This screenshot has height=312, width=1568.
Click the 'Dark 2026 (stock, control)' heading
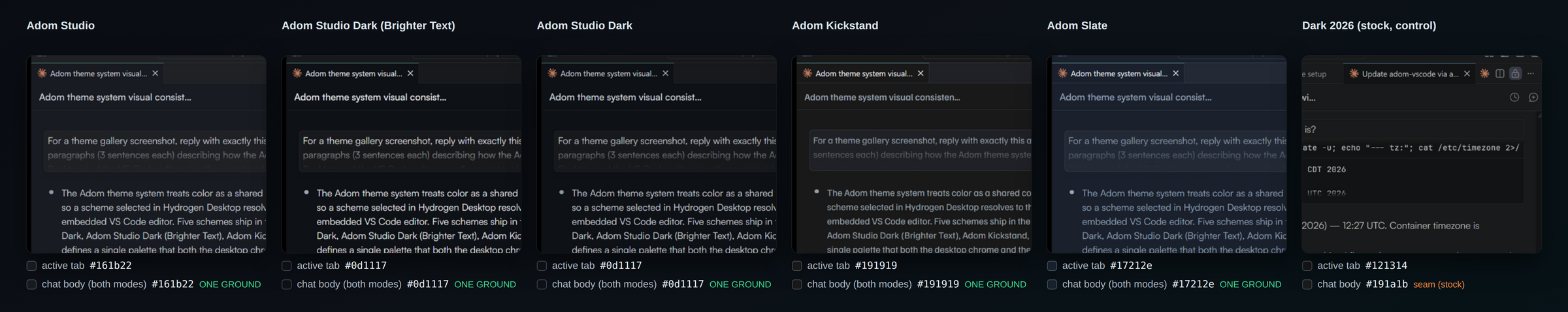click(1369, 25)
